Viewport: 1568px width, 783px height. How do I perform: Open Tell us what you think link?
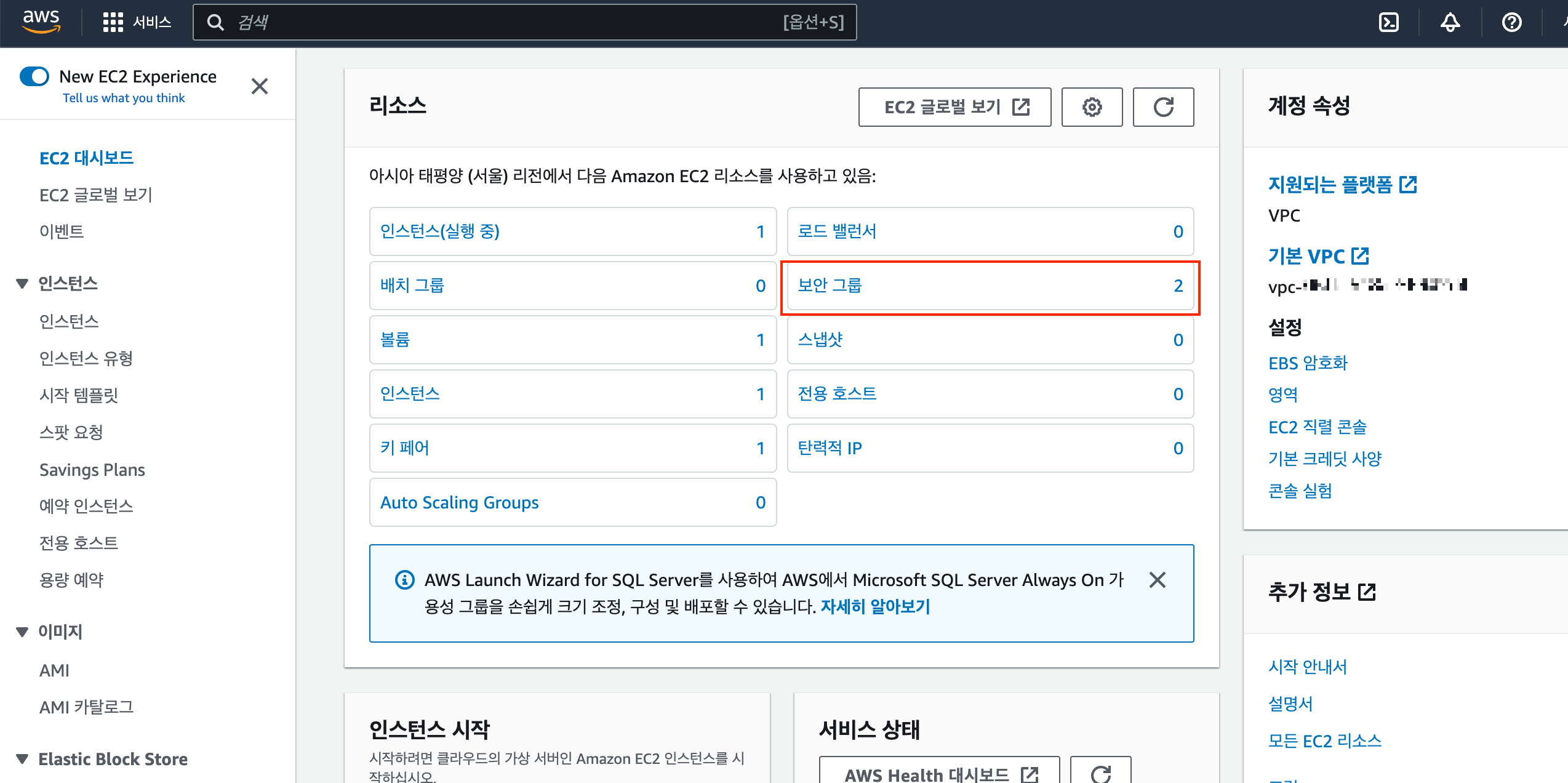[x=124, y=98]
